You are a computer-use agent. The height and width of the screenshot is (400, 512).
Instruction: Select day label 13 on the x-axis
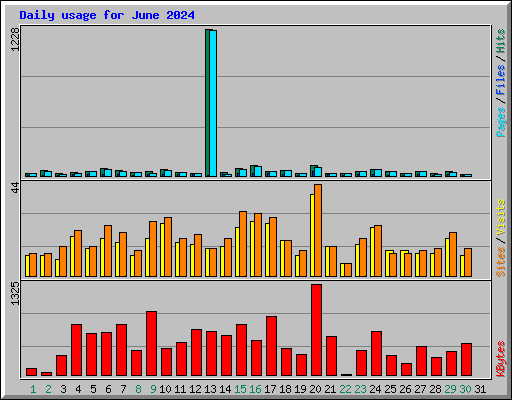point(210,389)
